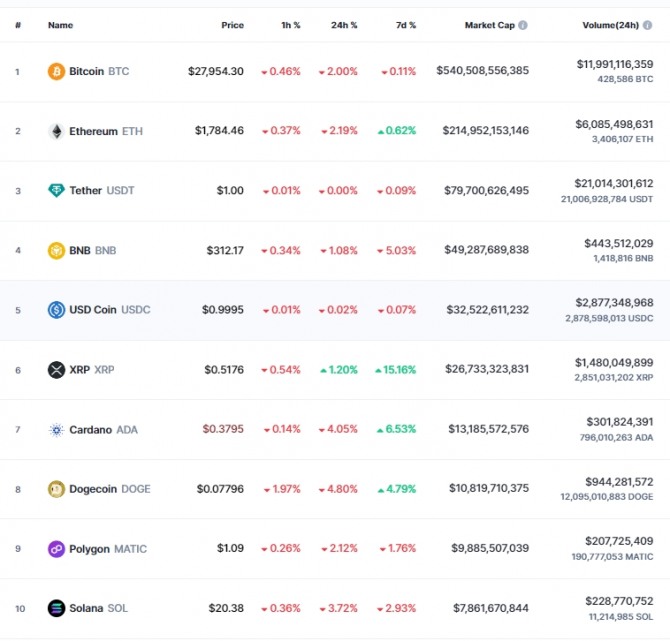The width and height of the screenshot is (670, 641).
Task: Click the USD Coin logo icon
Action: pos(56,310)
